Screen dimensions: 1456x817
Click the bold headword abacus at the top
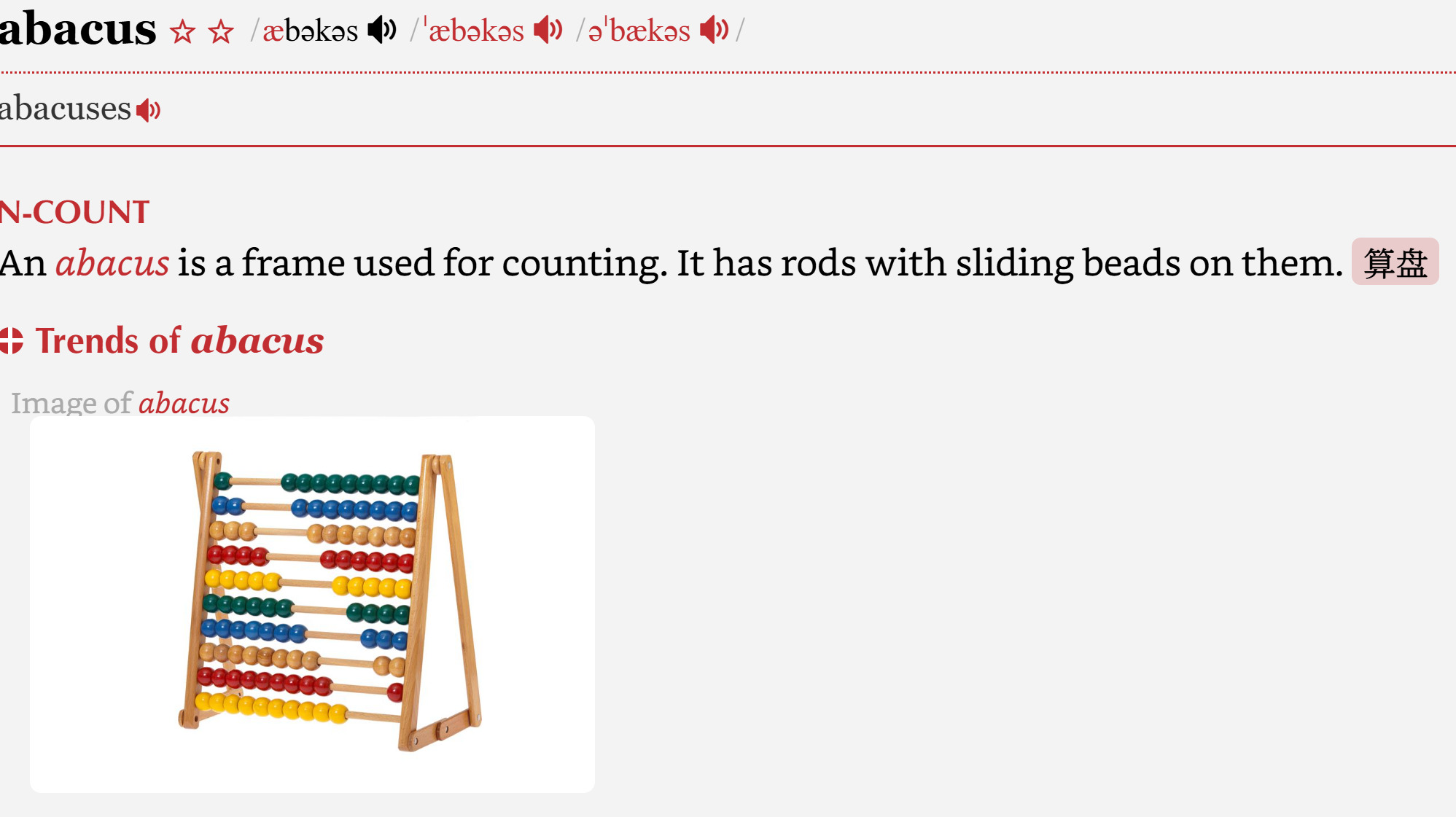(x=77, y=29)
